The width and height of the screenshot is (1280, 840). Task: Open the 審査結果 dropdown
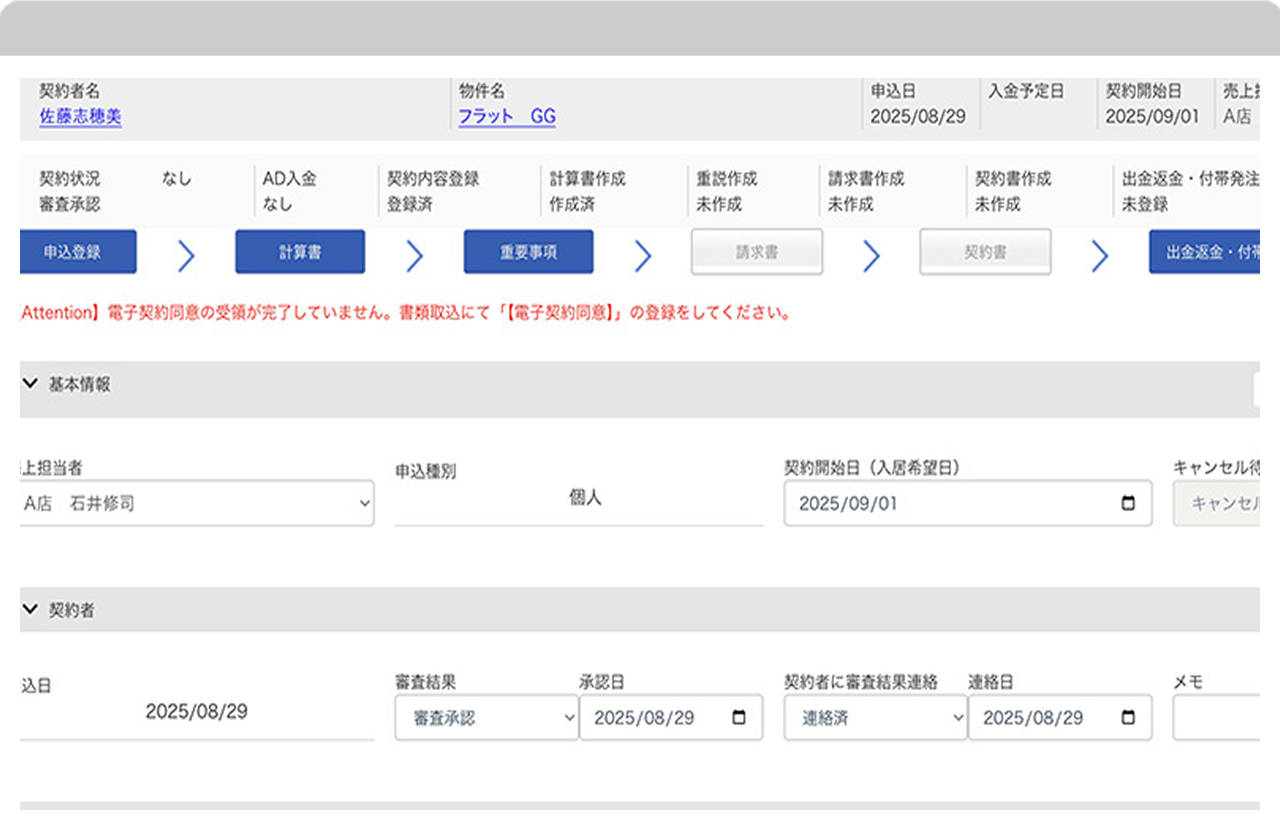tap(486, 718)
